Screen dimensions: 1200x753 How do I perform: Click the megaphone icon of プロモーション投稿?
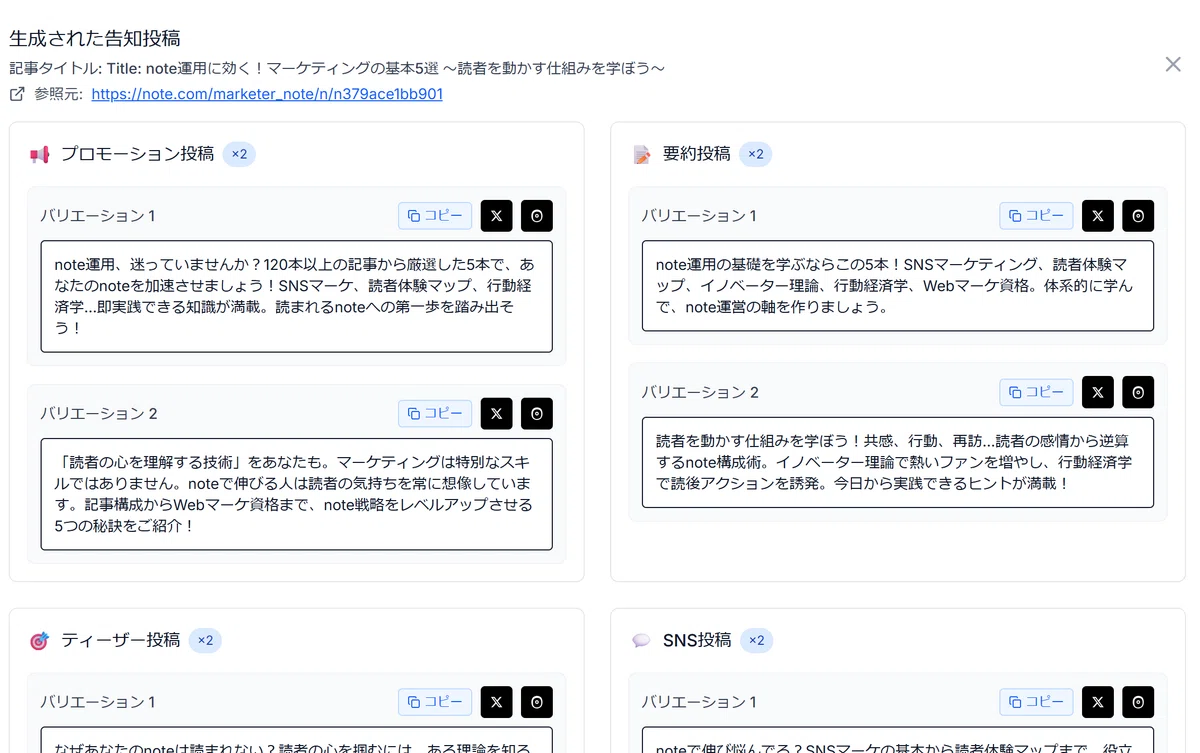click(39, 154)
